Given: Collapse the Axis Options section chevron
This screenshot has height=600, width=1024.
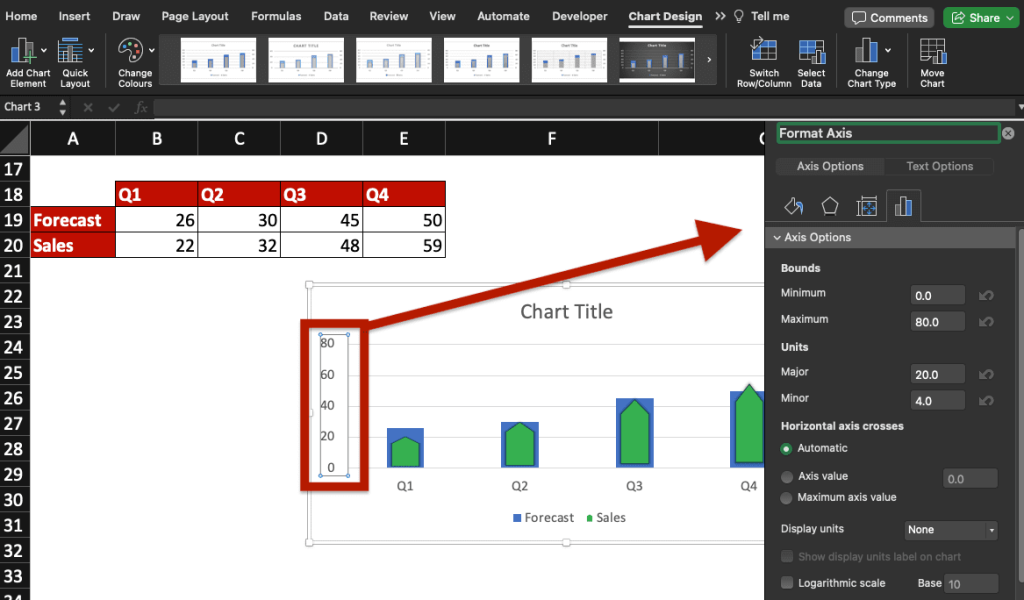Looking at the screenshot, I should (777, 237).
